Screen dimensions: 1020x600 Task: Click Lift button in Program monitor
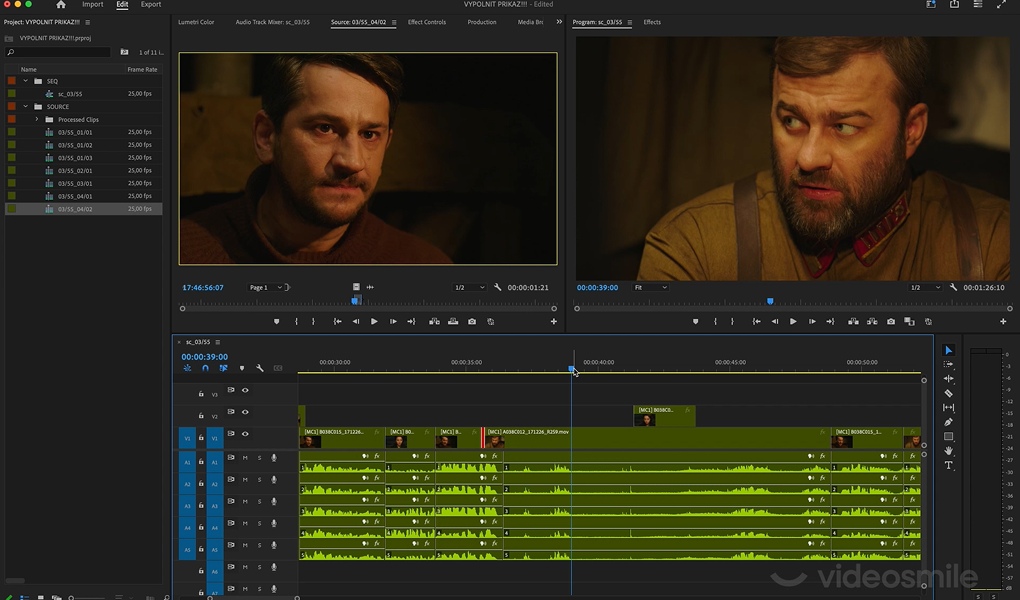tap(853, 321)
